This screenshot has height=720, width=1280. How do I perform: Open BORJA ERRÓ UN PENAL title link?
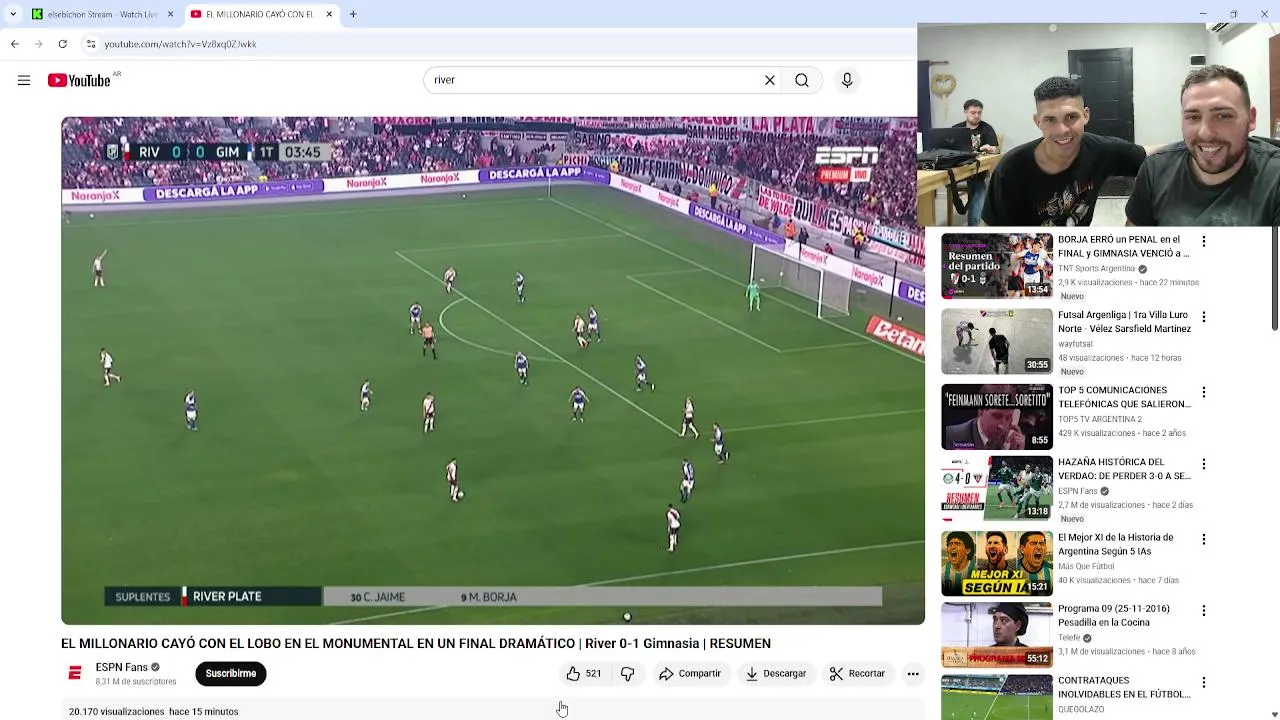pyautogui.click(x=1123, y=247)
